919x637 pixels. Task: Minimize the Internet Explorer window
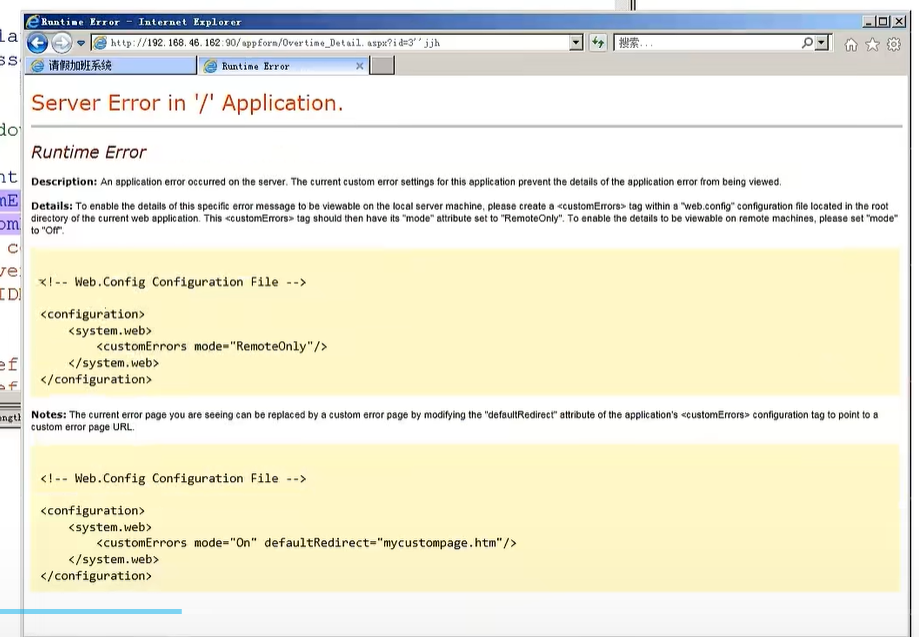coord(869,21)
